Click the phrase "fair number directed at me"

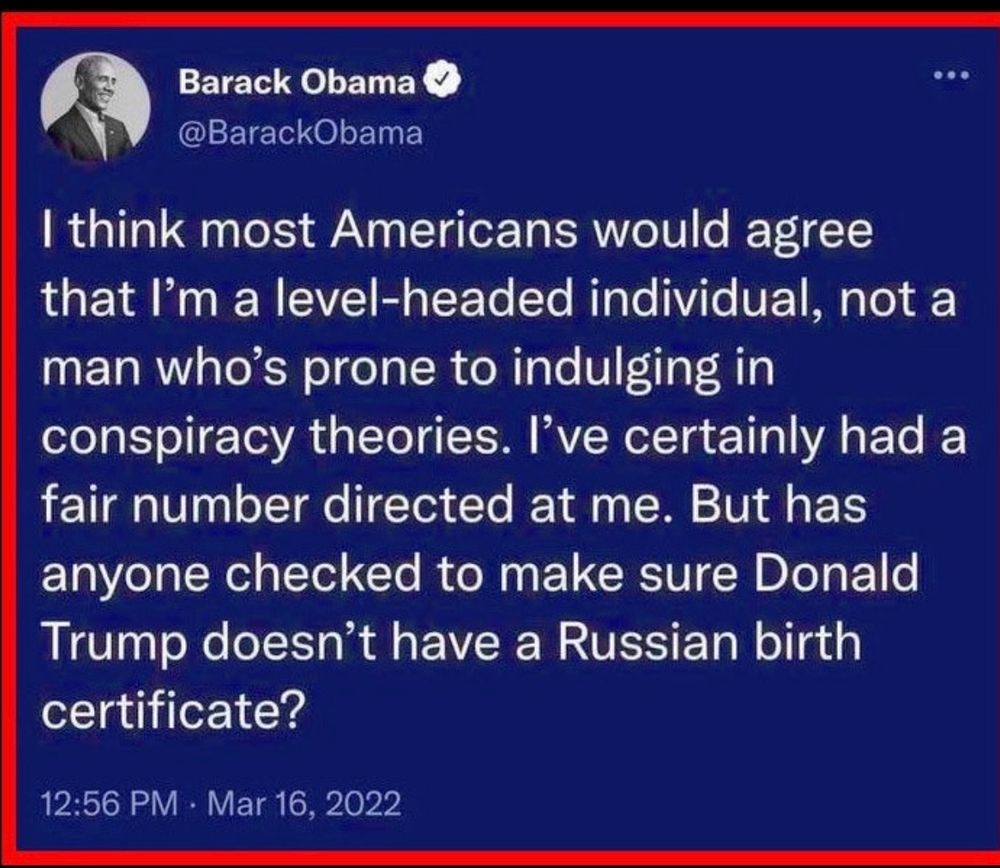[352, 504]
